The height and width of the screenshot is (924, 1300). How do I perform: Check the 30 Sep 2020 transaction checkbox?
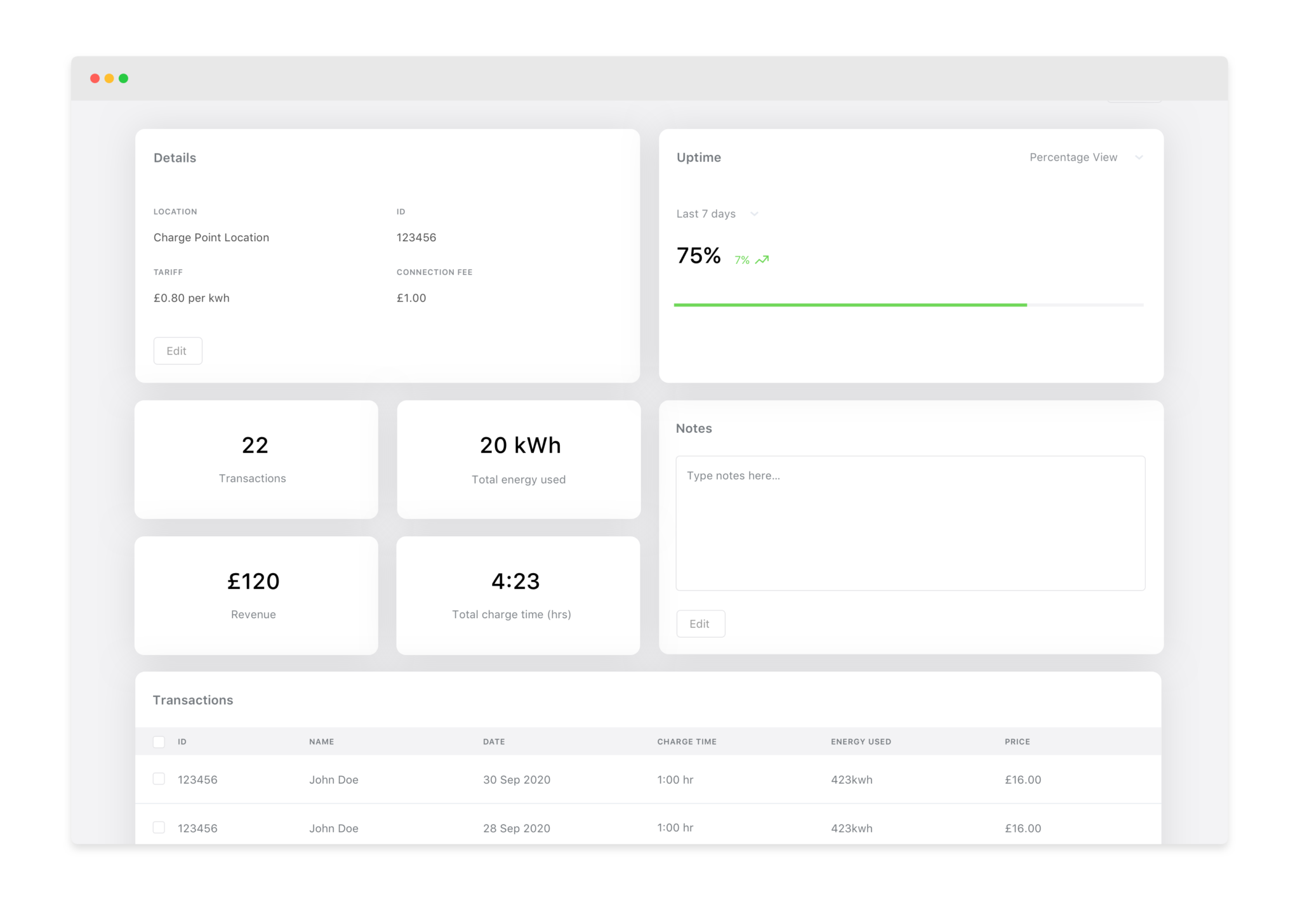point(159,779)
